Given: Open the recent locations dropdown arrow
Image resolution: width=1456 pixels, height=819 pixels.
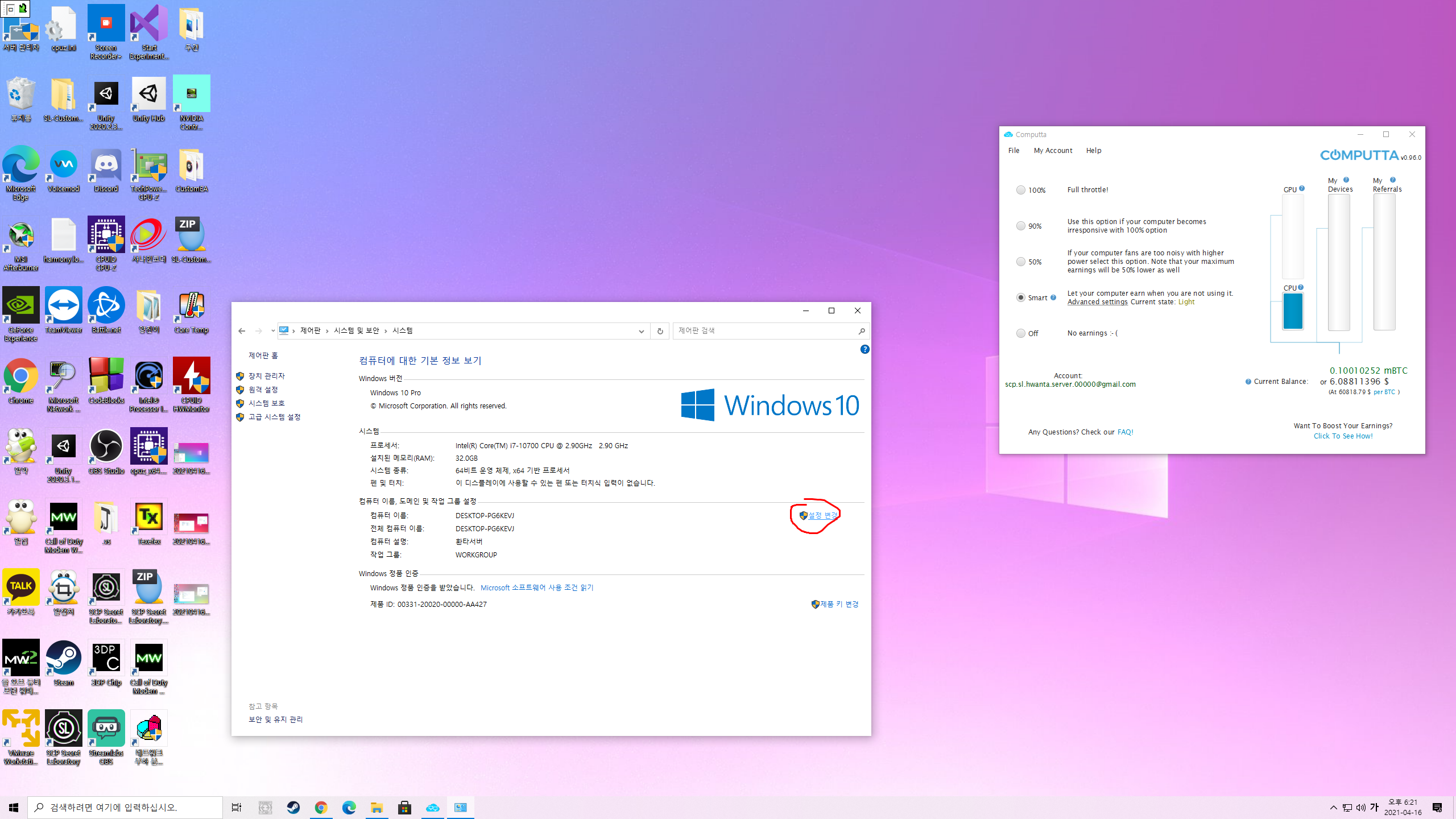Looking at the screenshot, I should (273, 331).
